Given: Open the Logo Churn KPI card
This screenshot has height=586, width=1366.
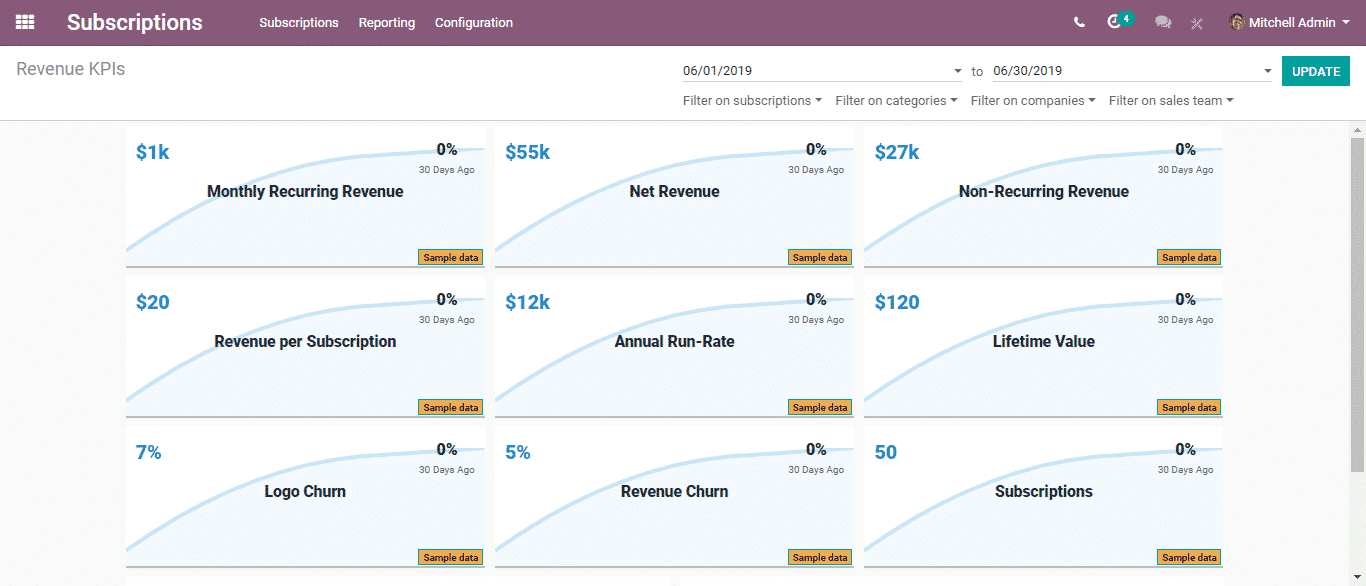Looking at the screenshot, I should 305,491.
